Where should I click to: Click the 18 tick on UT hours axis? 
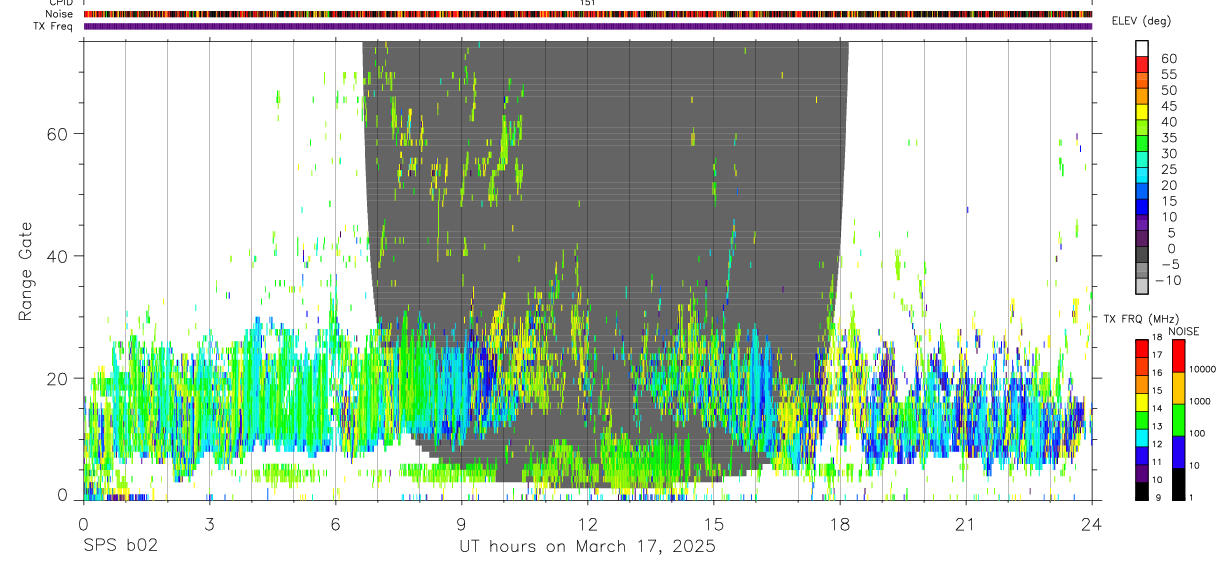point(839,524)
